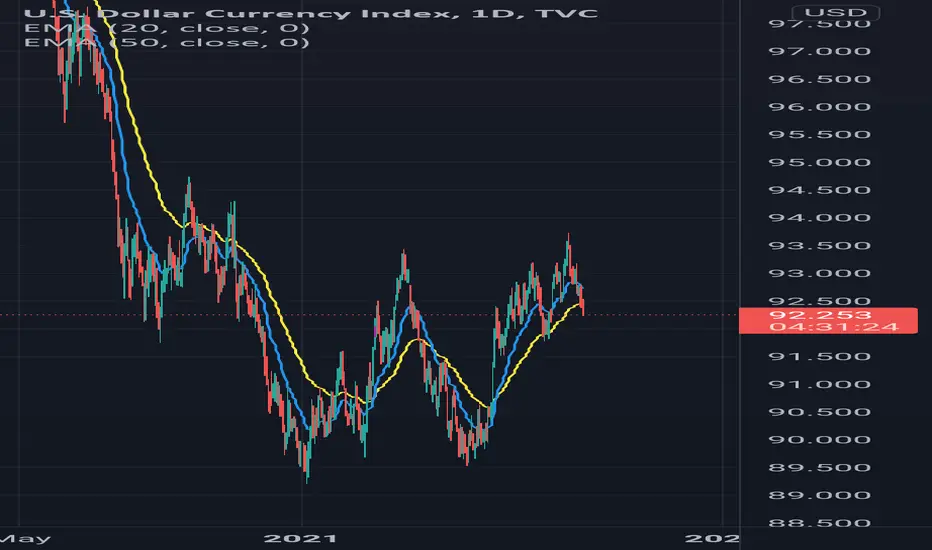Click the 95.500 price axis label

pyautogui.click(x=820, y=134)
